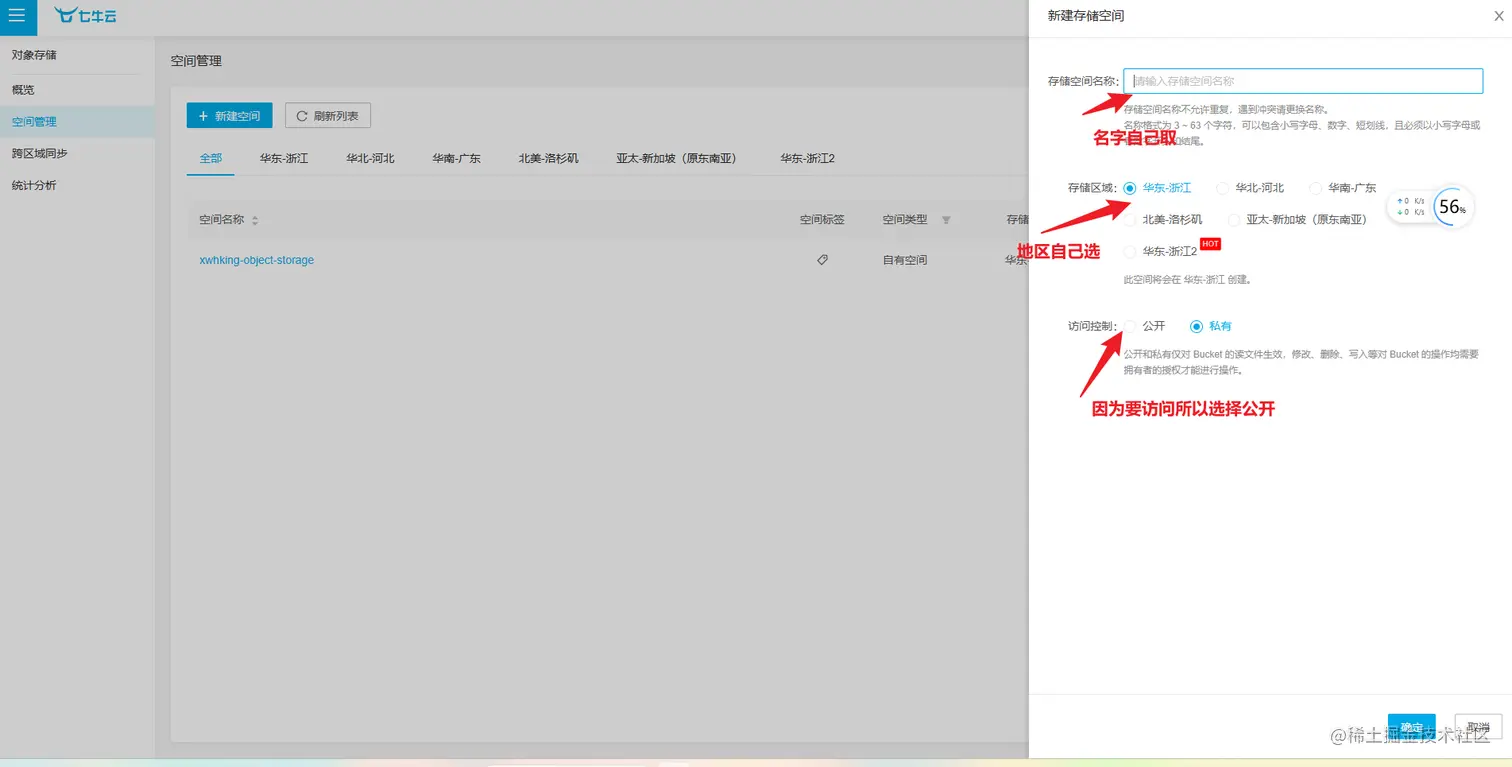Open 跨区域同步 in the sidebar
Image resolution: width=1512 pixels, height=767 pixels.
77,154
